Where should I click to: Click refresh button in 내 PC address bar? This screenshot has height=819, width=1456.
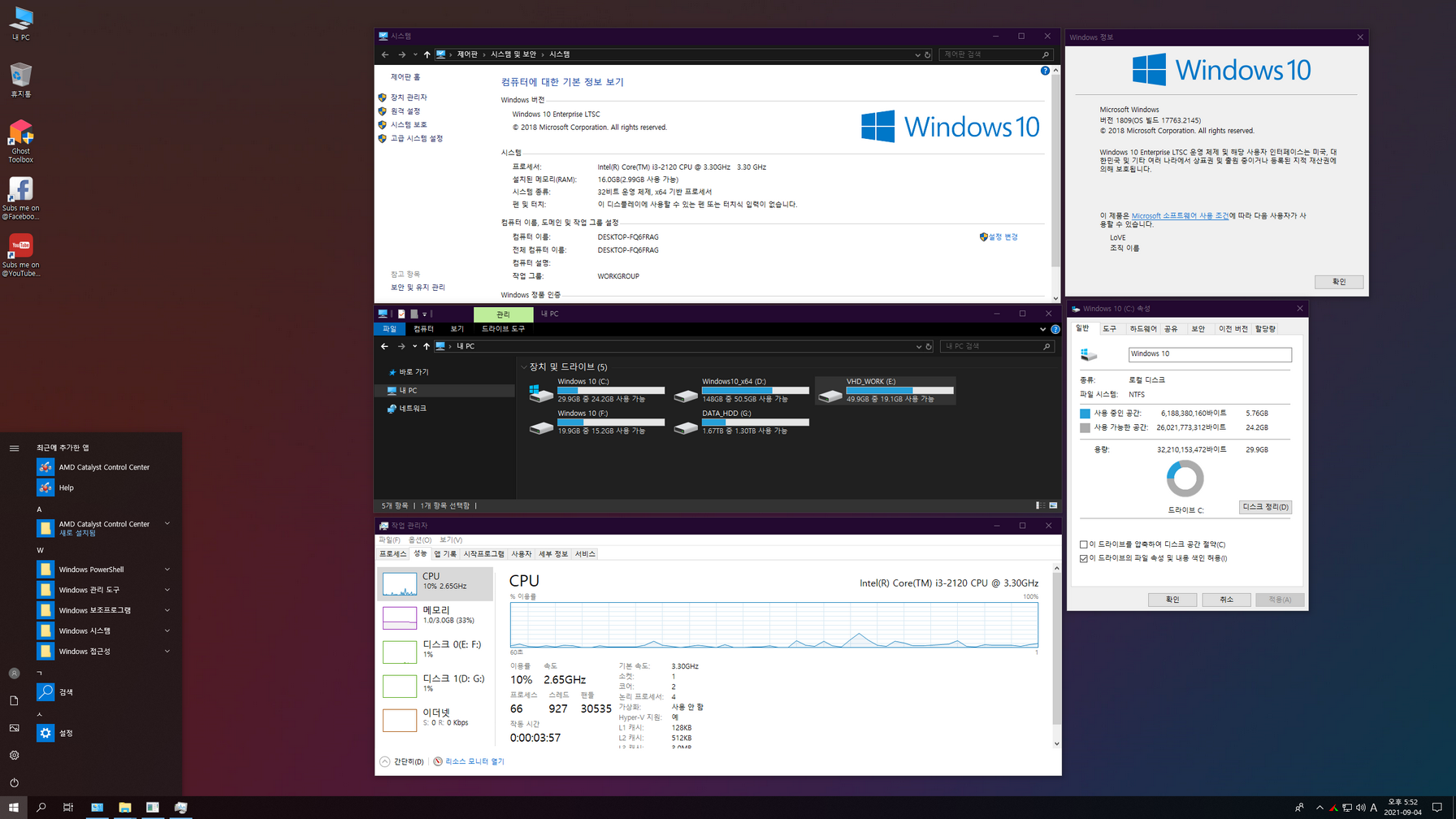point(929,346)
